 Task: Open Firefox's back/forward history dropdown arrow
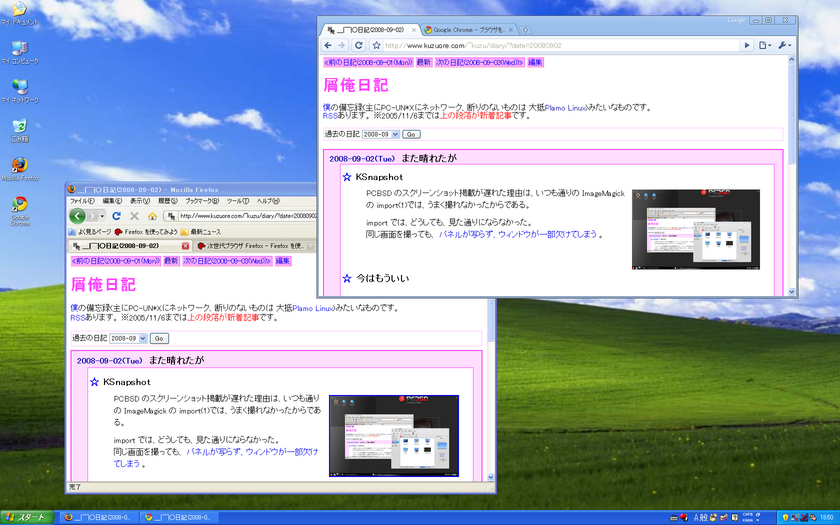102,216
